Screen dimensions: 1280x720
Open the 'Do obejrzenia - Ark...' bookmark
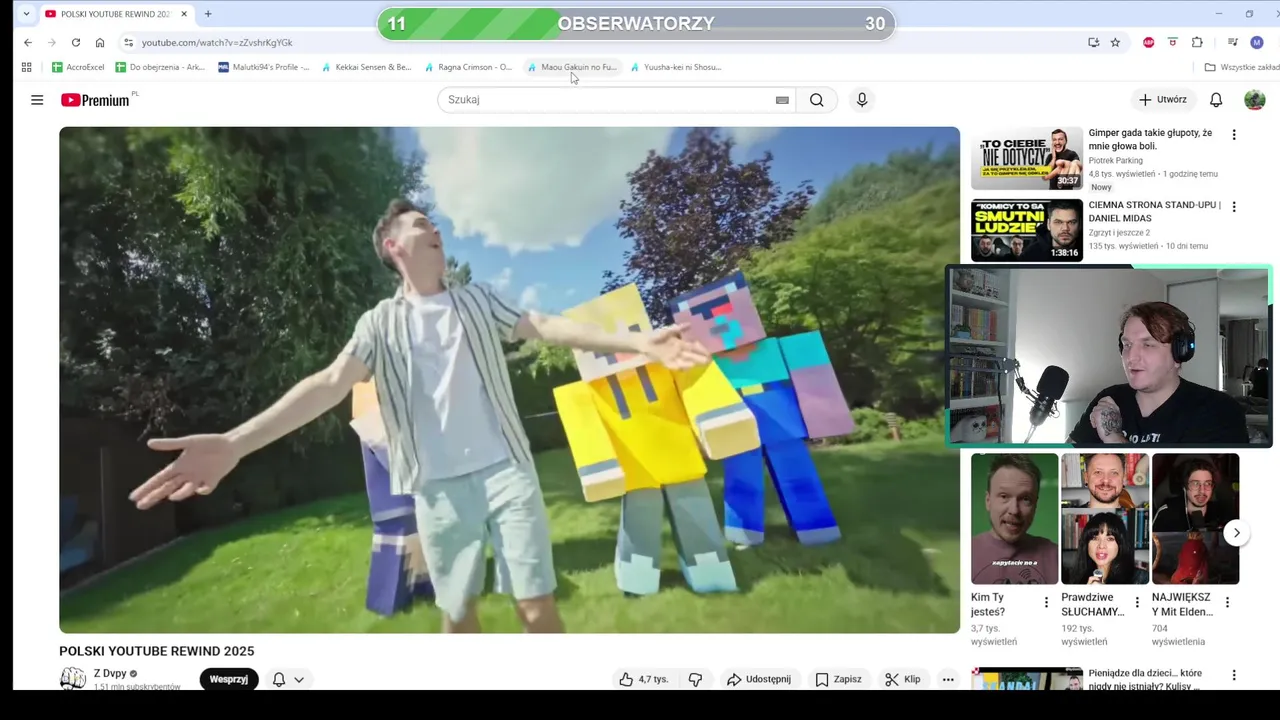pyautogui.click(x=160, y=67)
